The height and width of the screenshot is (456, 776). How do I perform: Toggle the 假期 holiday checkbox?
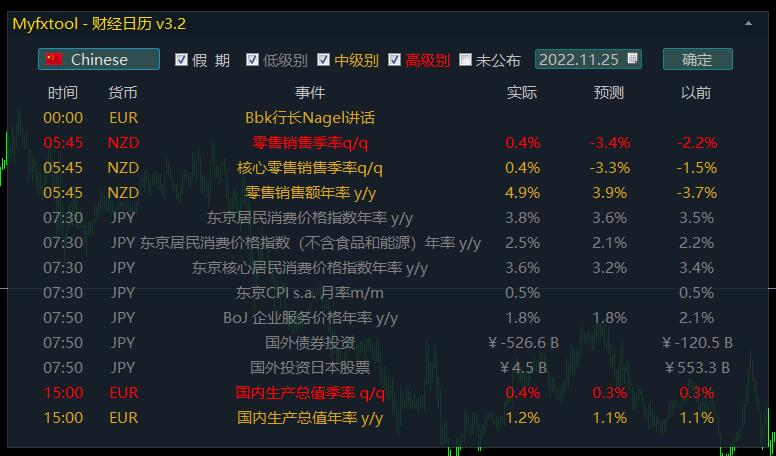pyautogui.click(x=182, y=60)
